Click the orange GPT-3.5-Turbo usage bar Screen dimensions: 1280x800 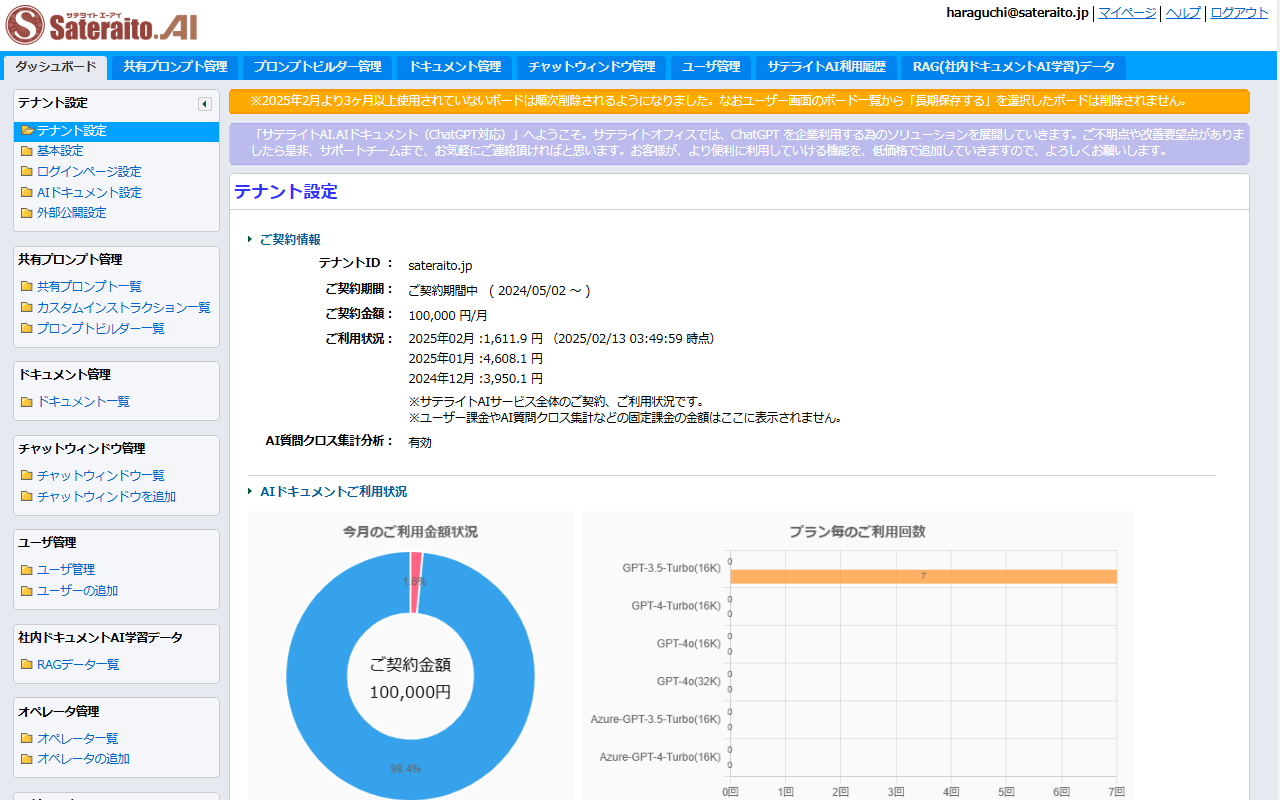(920, 575)
